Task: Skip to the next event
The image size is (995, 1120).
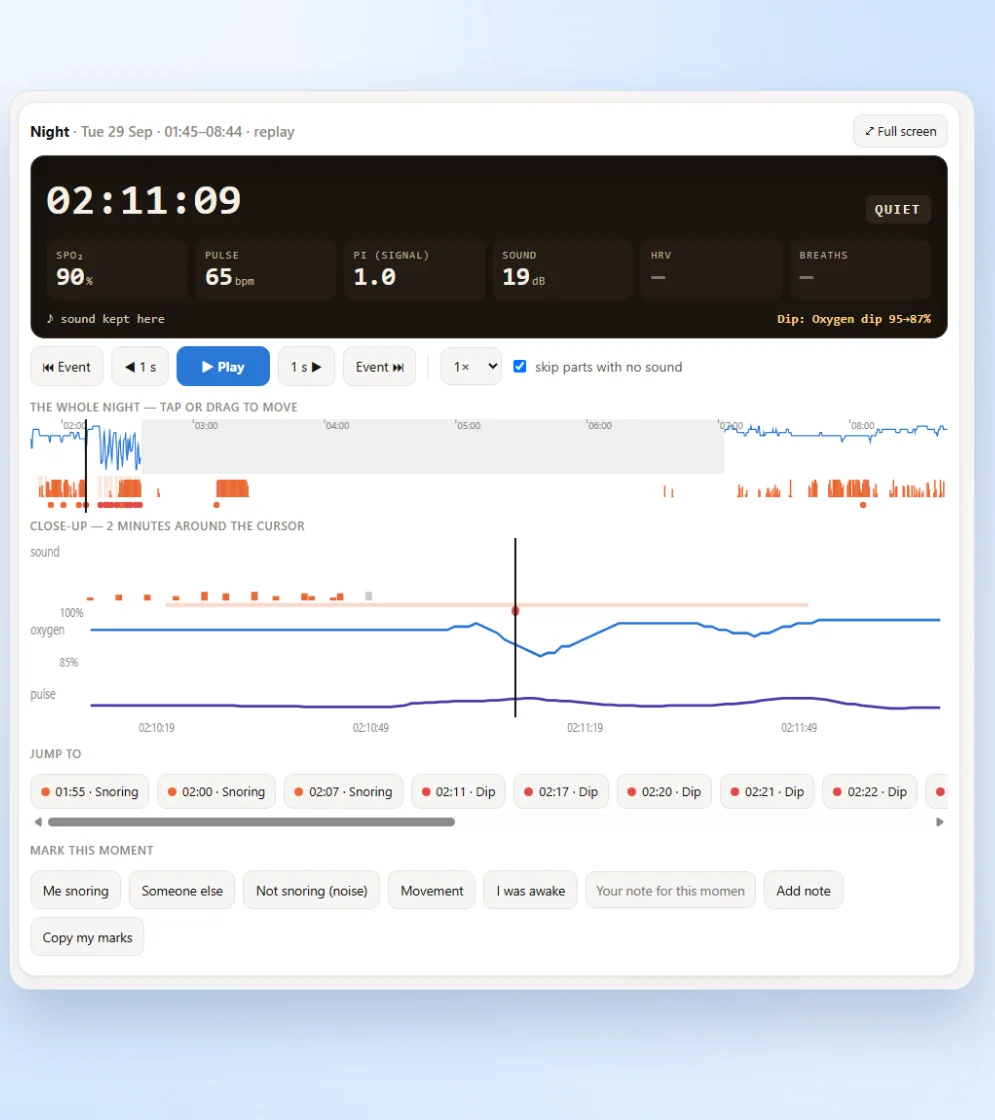Action: [379, 366]
